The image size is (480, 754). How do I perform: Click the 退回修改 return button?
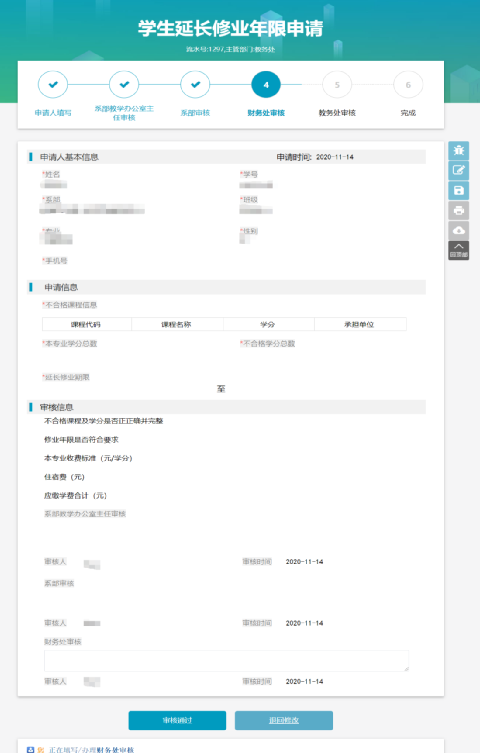[x=284, y=720]
